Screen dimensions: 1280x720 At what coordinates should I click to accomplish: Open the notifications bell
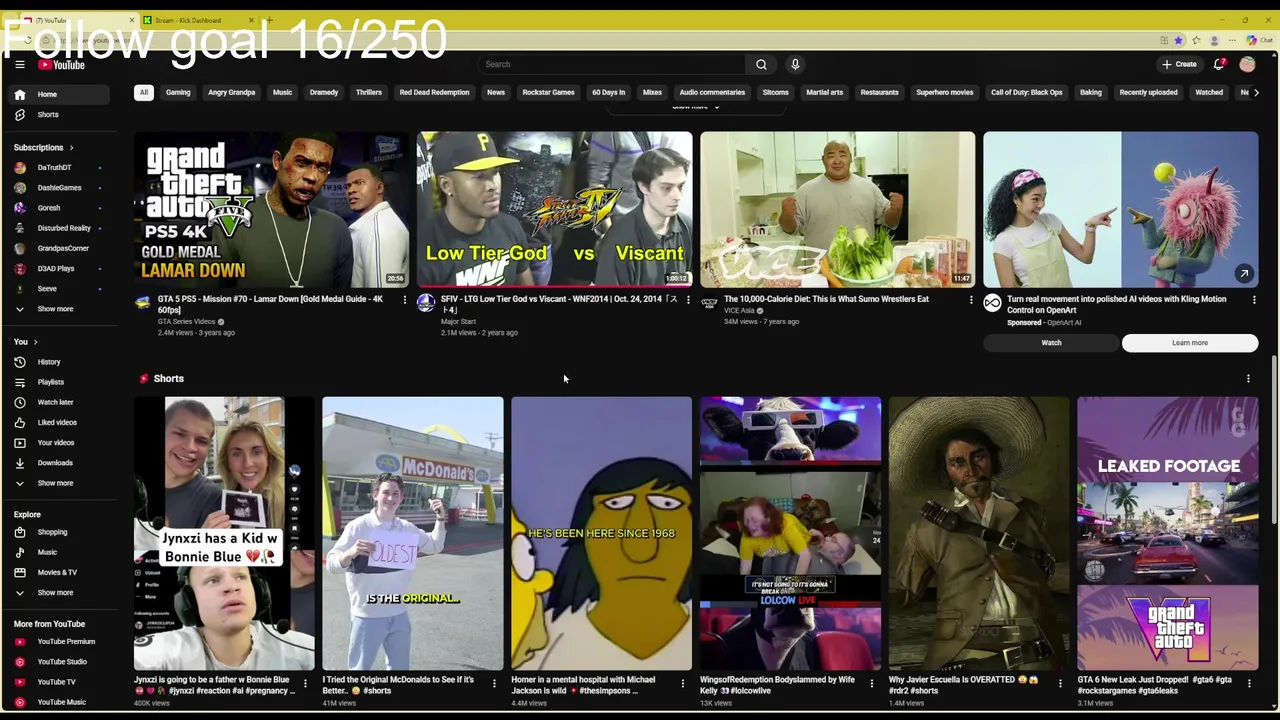tap(1219, 64)
